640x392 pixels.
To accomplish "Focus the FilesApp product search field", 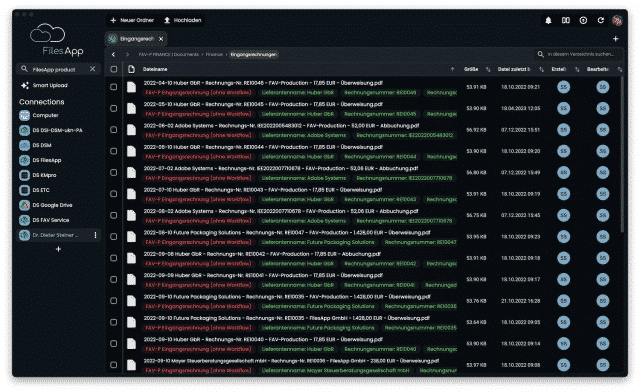I will click(57, 69).
